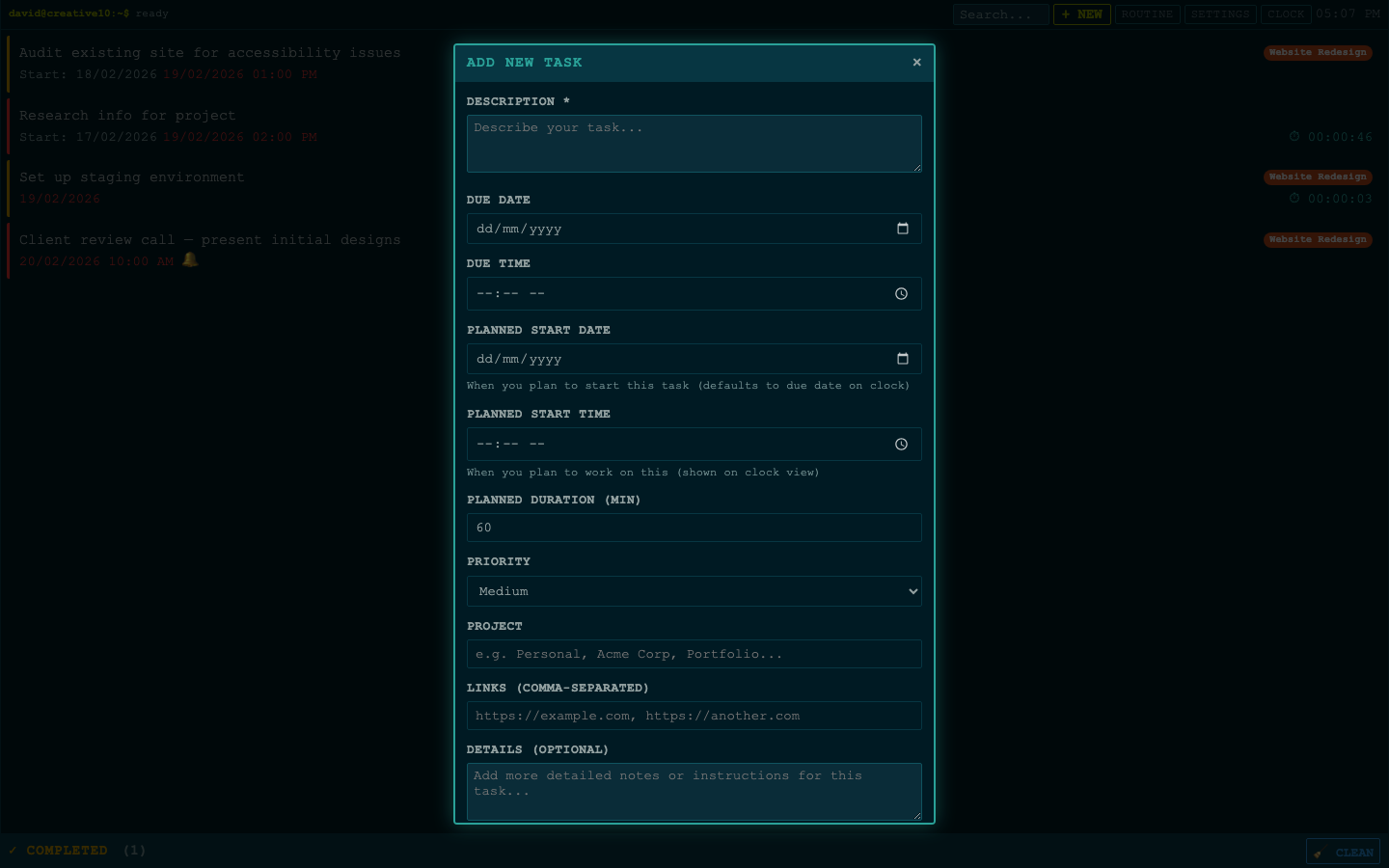Open the CLOCK view
1389x868 pixels.
1287,14
